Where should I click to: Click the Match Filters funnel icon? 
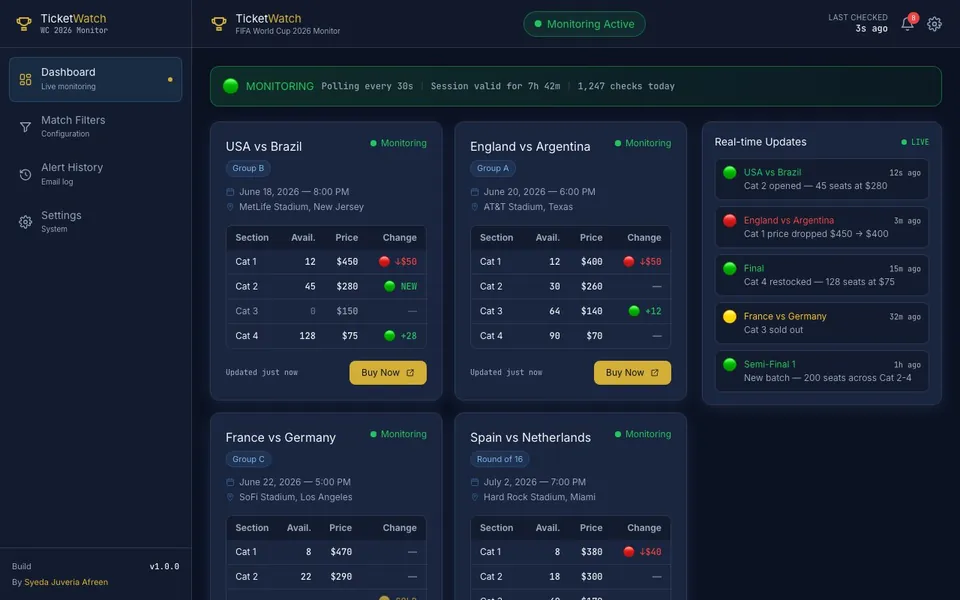(x=25, y=127)
